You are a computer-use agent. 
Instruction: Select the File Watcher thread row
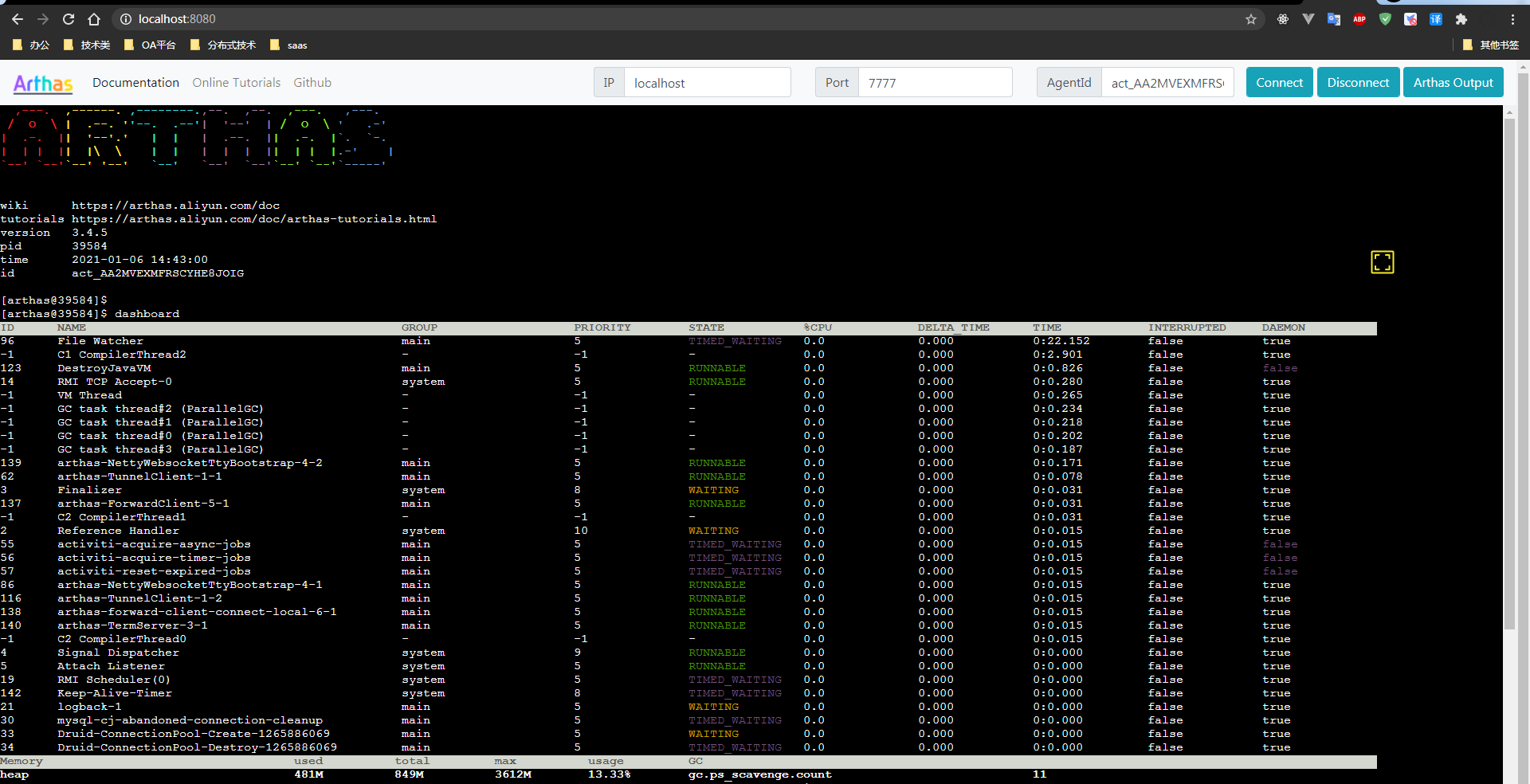(688, 341)
